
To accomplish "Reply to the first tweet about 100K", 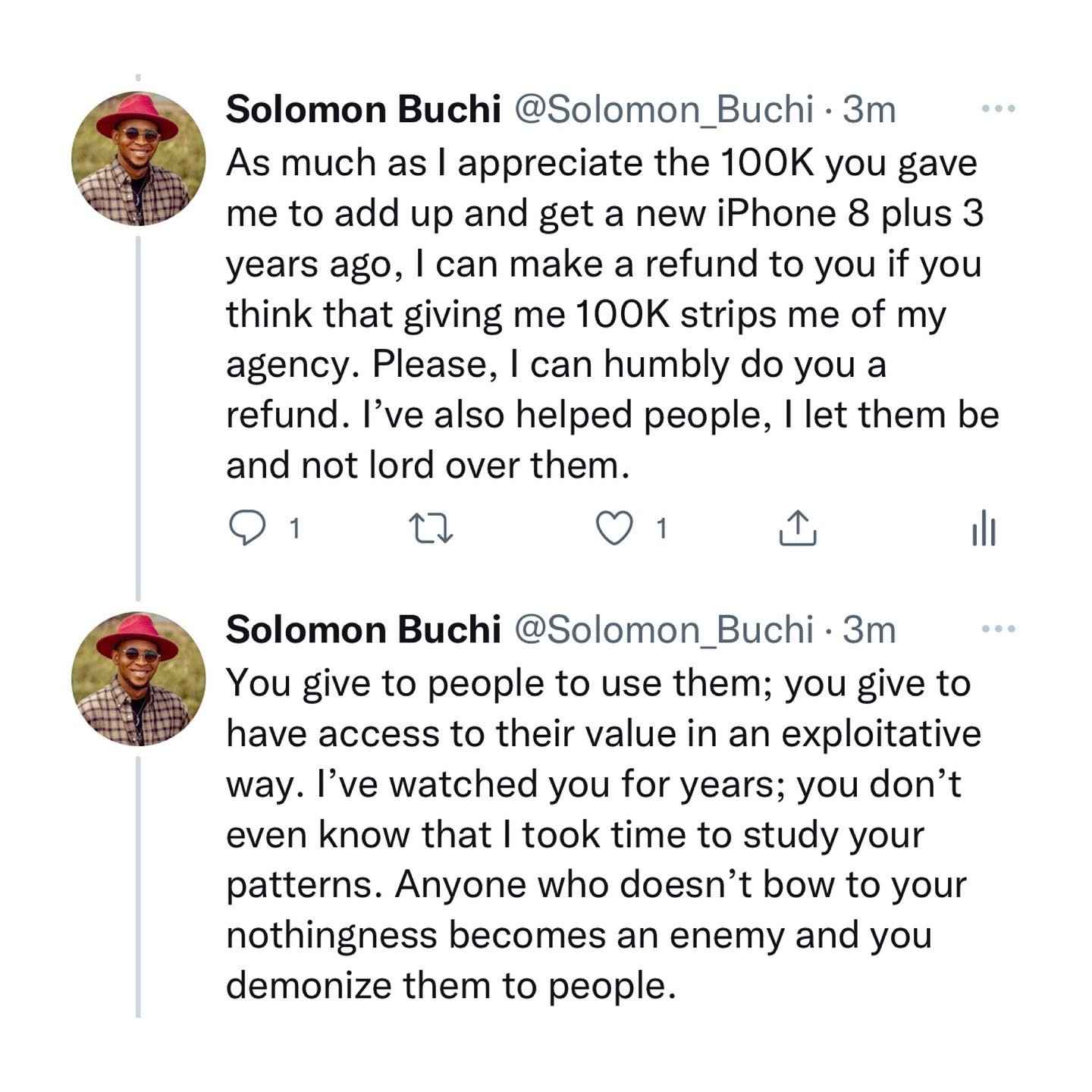I will 246,529.
